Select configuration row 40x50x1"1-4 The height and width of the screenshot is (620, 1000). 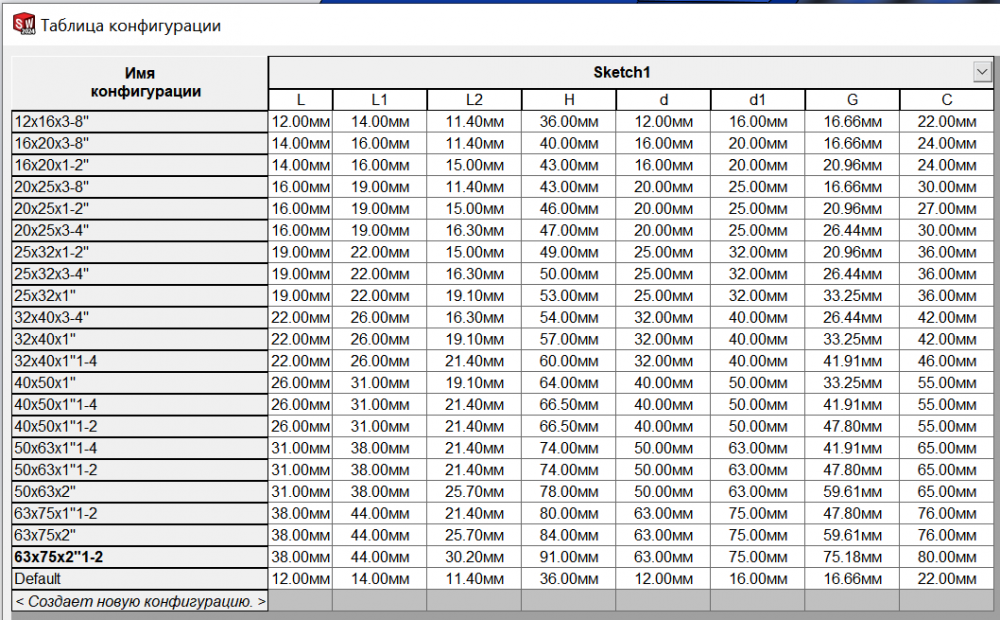[140, 404]
